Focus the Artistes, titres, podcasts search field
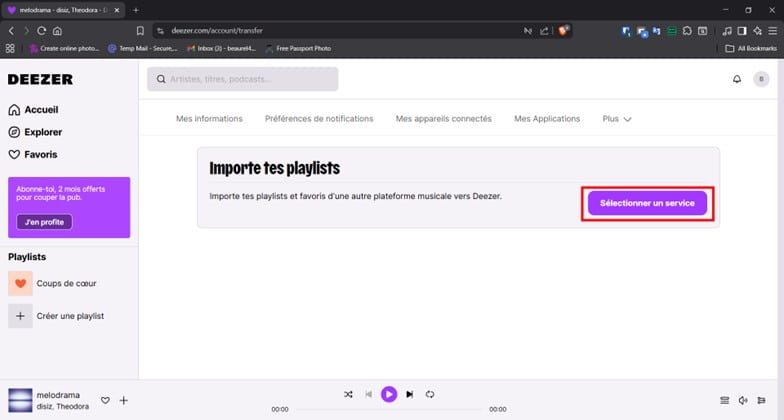 click(x=242, y=79)
